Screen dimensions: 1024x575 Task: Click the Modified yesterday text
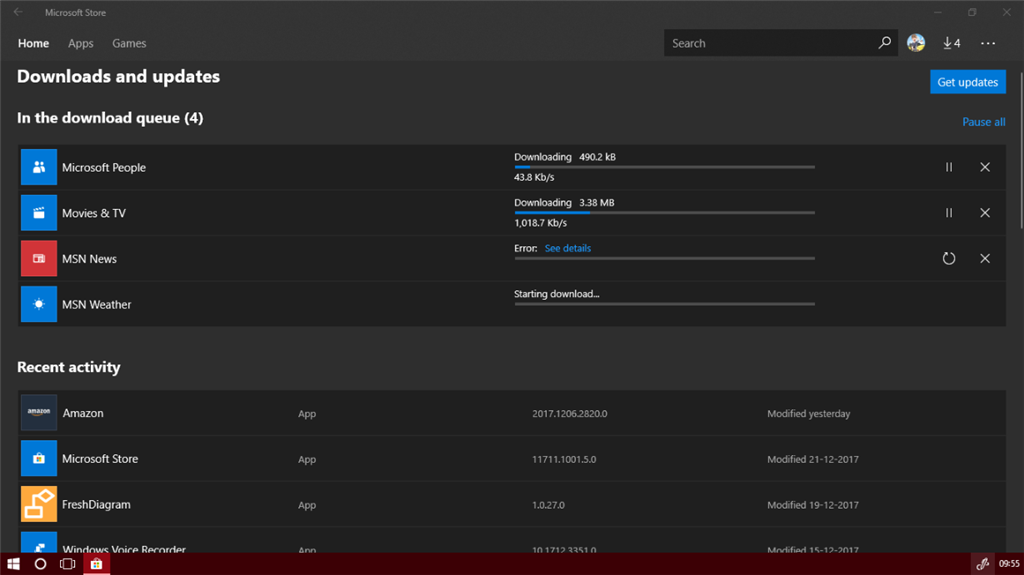pyautogui.click(x=808, y=414)
